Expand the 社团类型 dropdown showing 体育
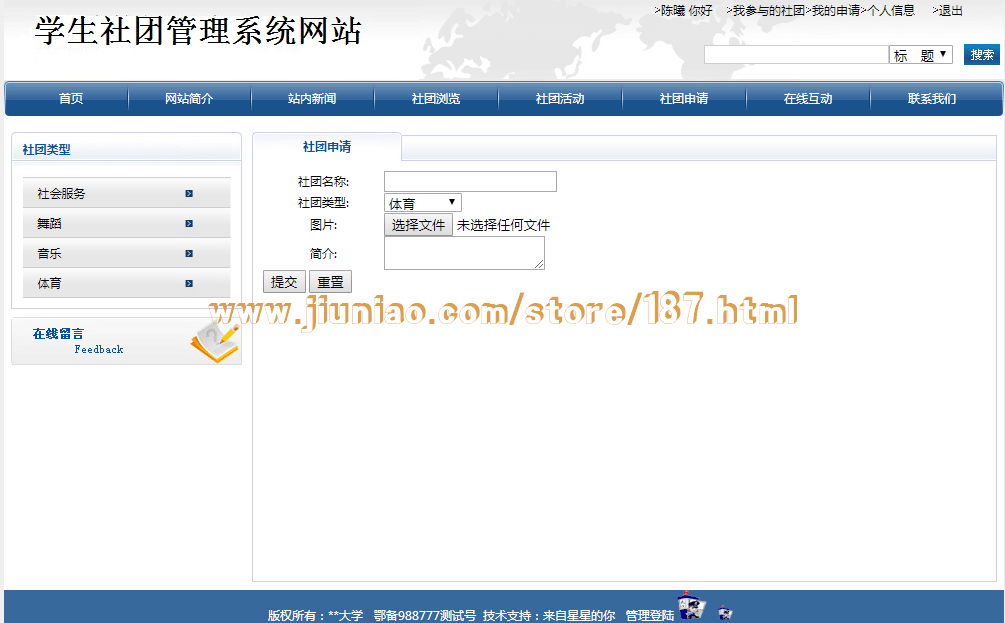 [x=423, y=203]
